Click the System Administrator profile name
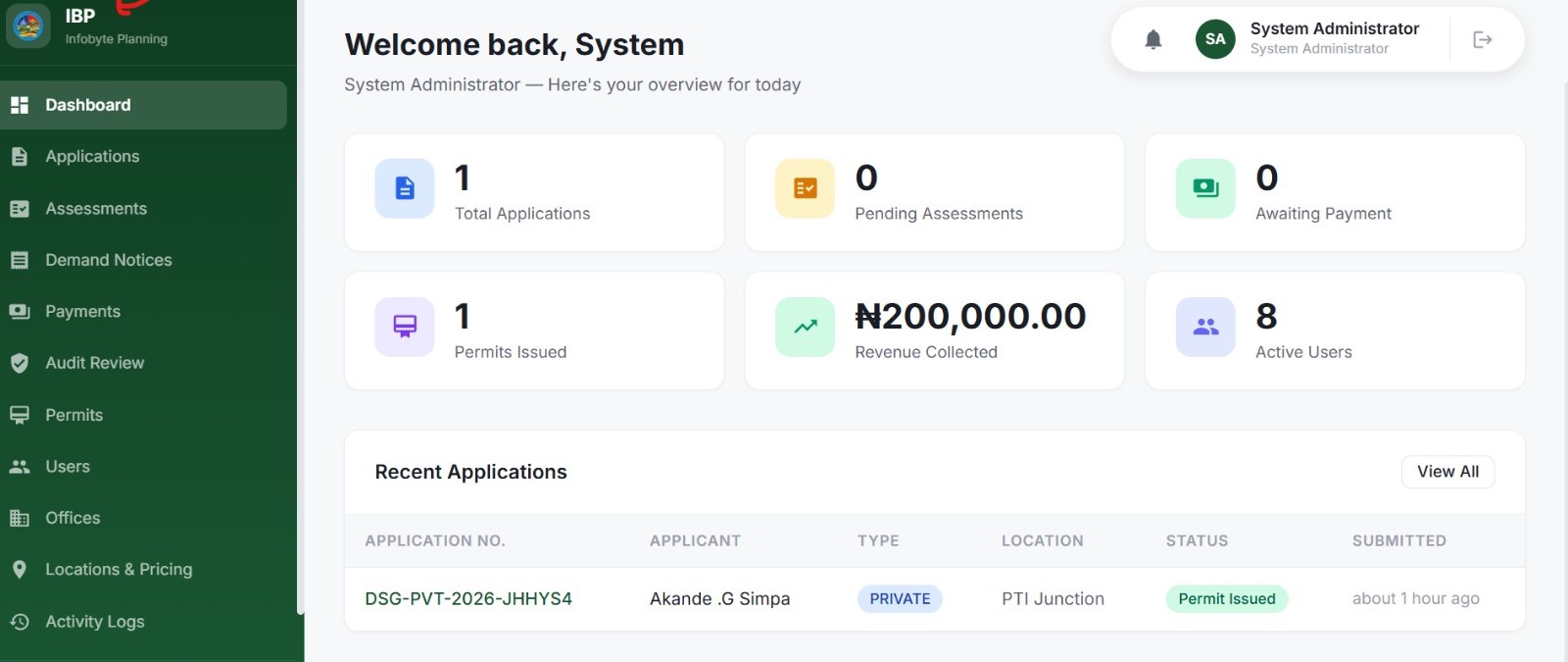 [1335, 28]
